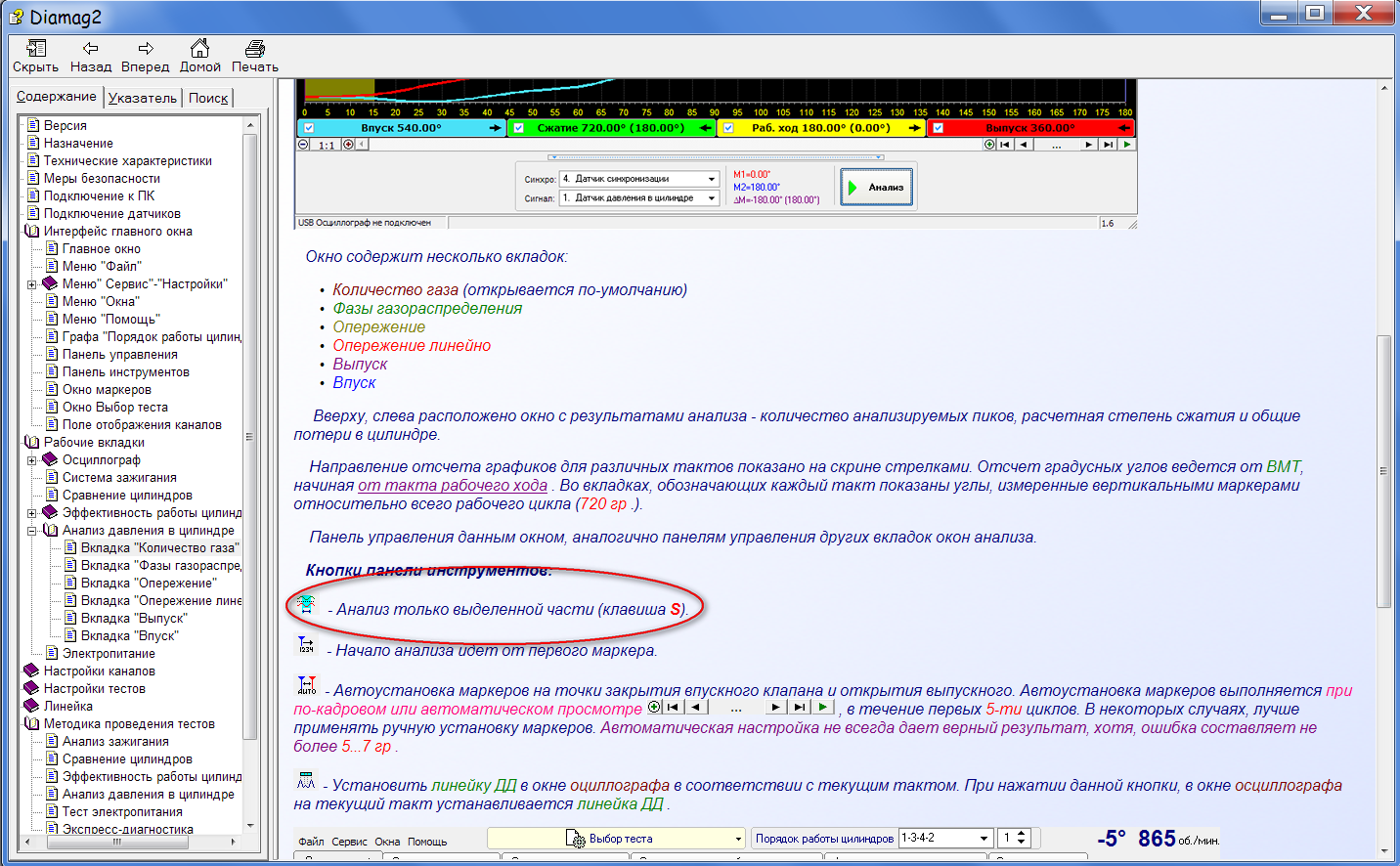Click the 'analyze selected part only' icon
The image size is (1400, 866).
coord(306,603)
